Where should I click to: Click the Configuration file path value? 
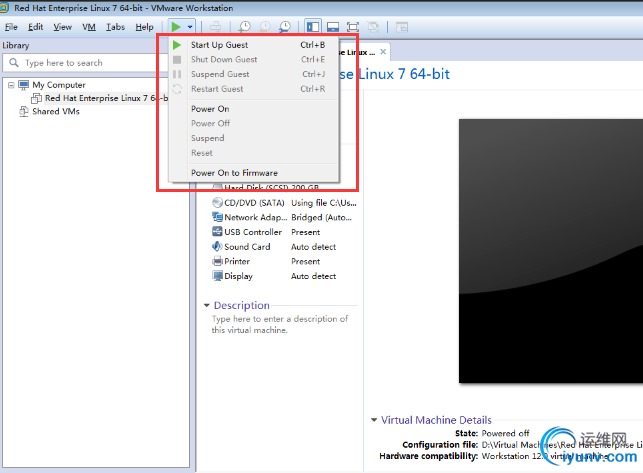click(562, 445)
